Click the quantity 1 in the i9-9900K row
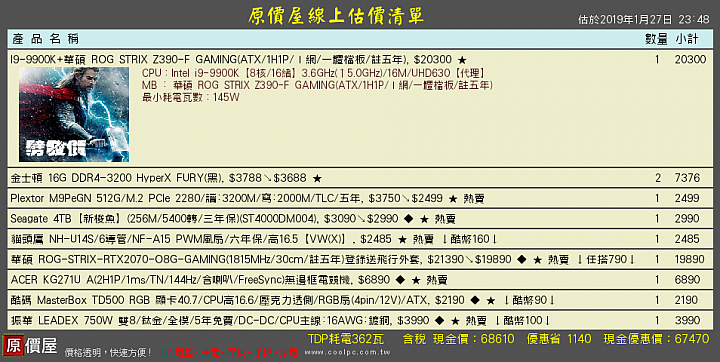720x362 pixels. [657, 60]
